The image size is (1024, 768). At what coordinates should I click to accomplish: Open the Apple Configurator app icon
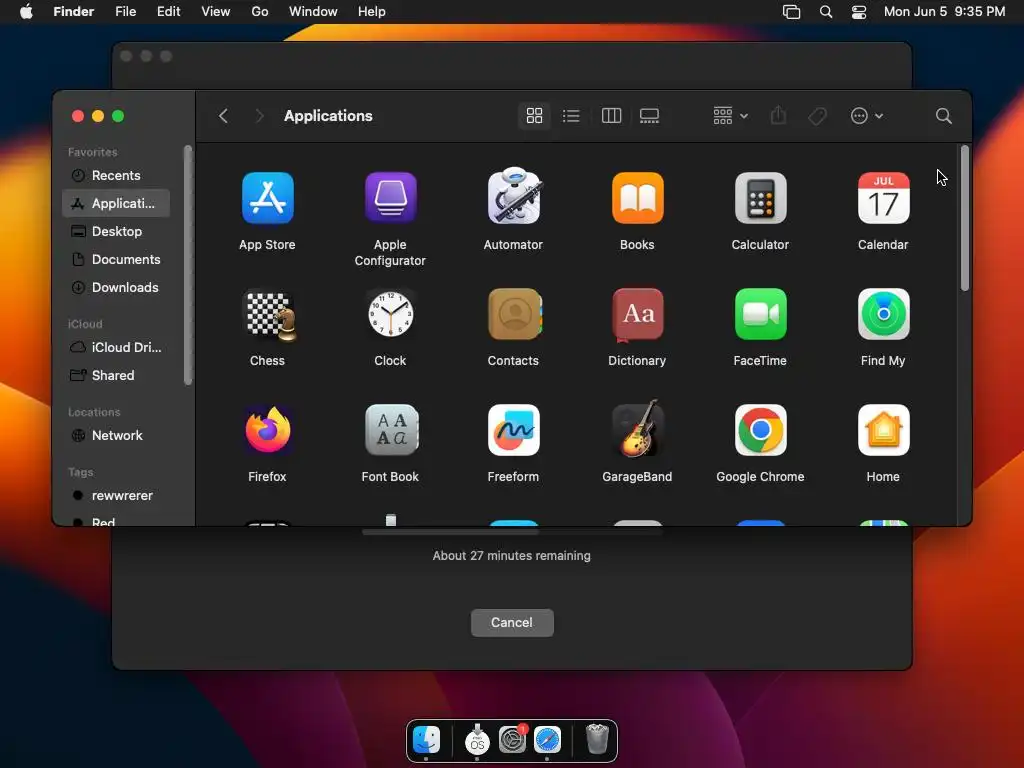(391, 198)
